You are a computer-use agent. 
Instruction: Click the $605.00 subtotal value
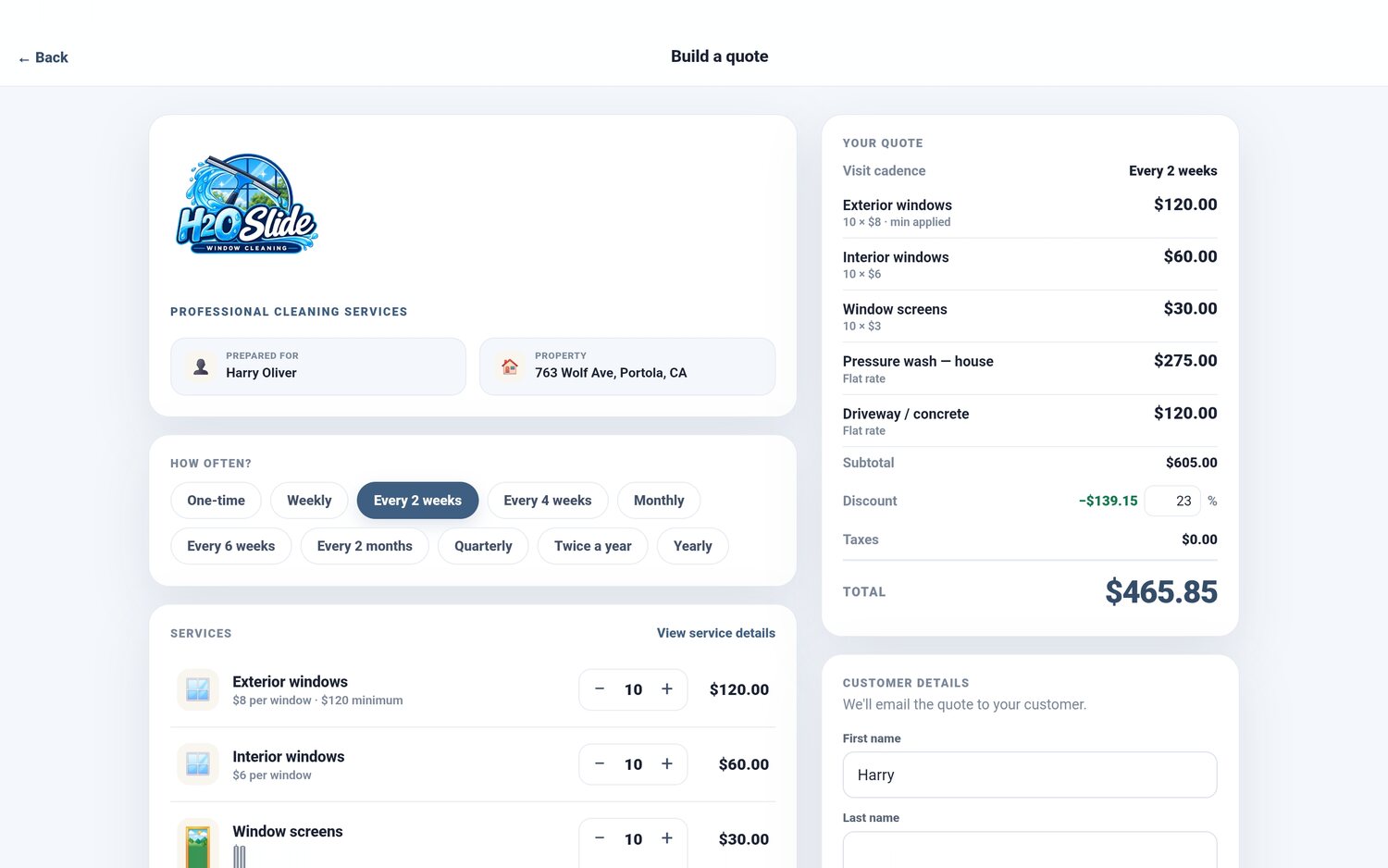click(1192, 463)
